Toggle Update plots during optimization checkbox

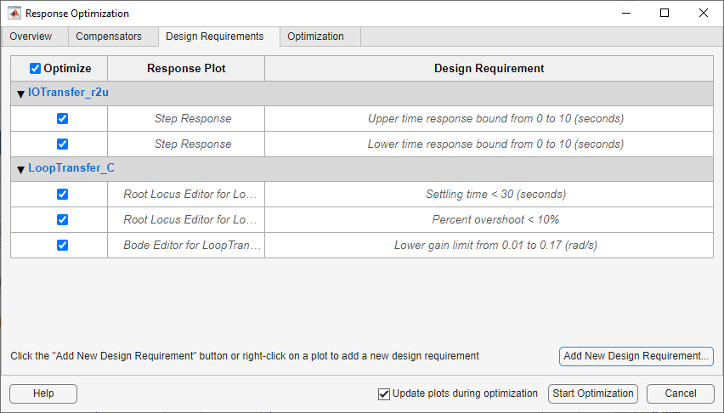[x=384, y=394]
